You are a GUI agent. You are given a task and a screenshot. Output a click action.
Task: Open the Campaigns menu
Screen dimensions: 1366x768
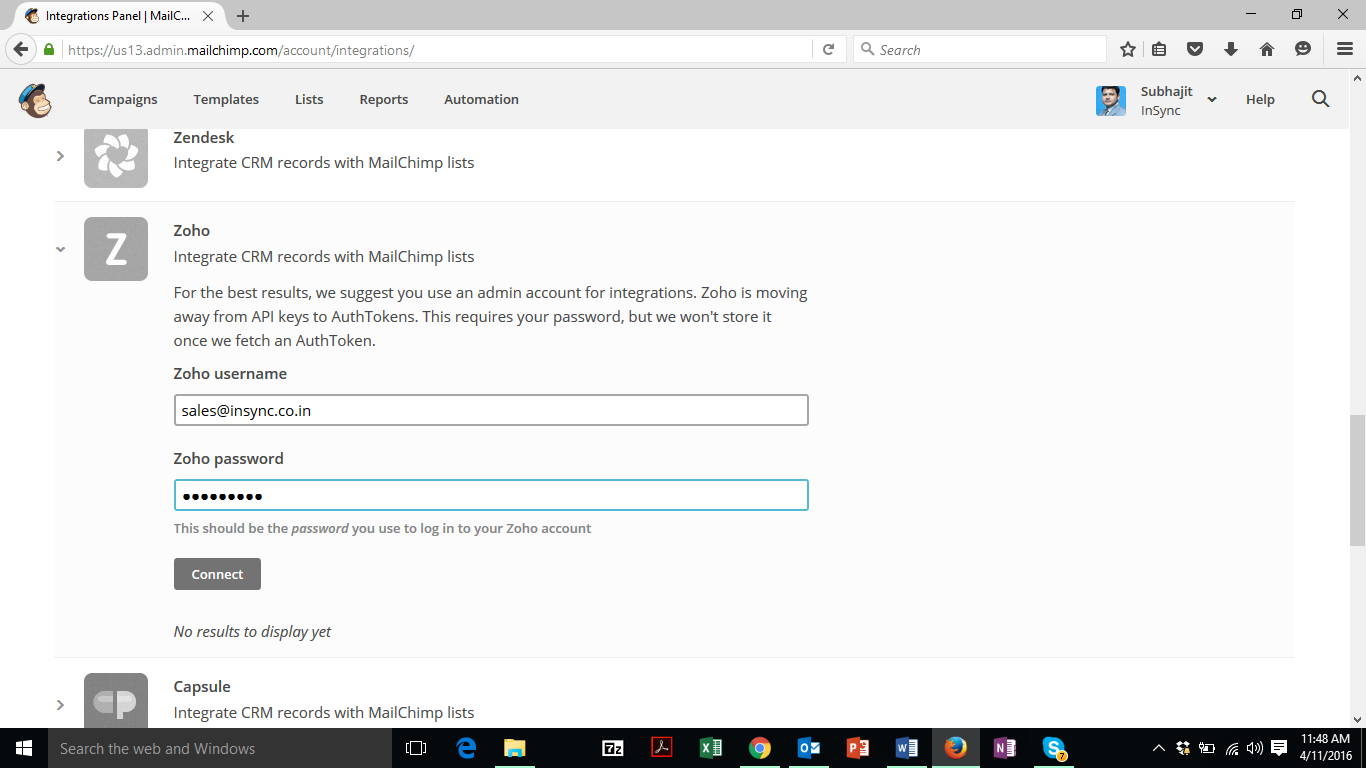[123, 99]
